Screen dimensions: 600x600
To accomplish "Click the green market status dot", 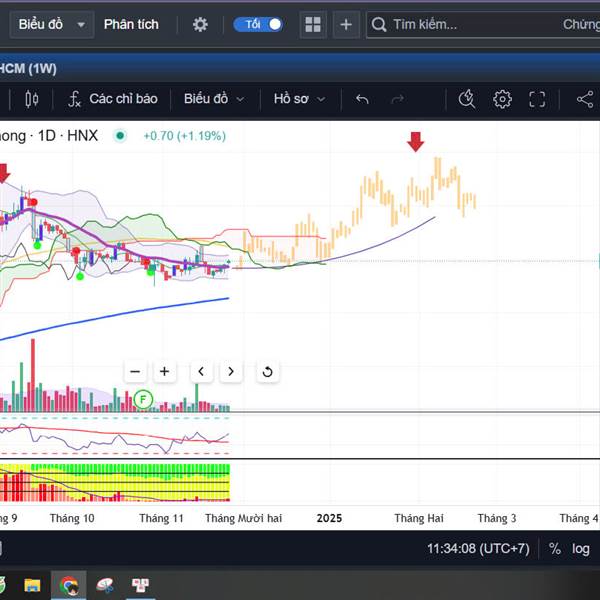I will pos(120,136).
